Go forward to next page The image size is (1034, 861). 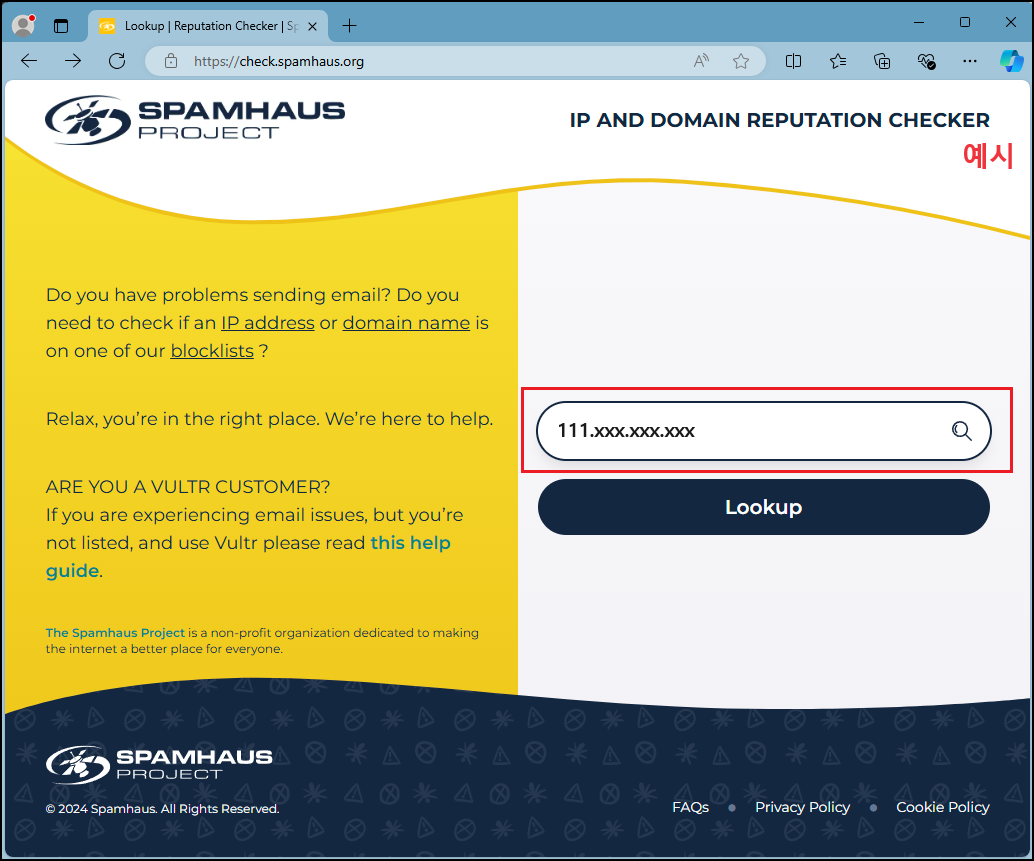73,61
